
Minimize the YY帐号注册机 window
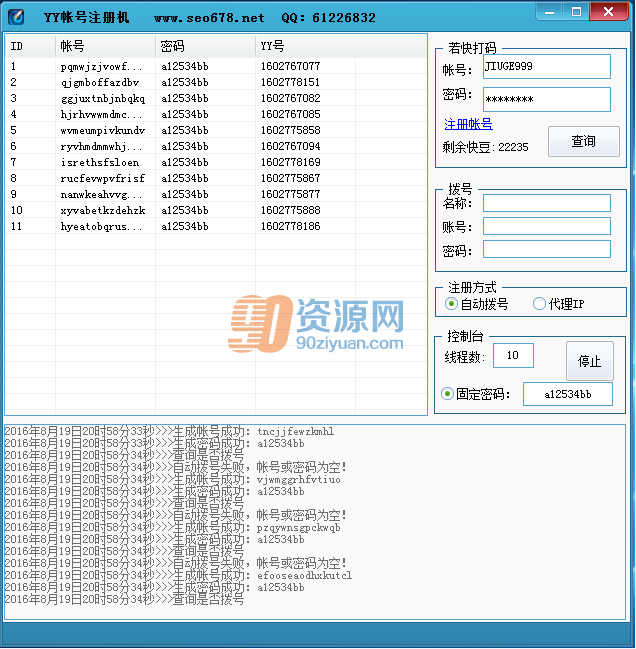pos(549,12)
